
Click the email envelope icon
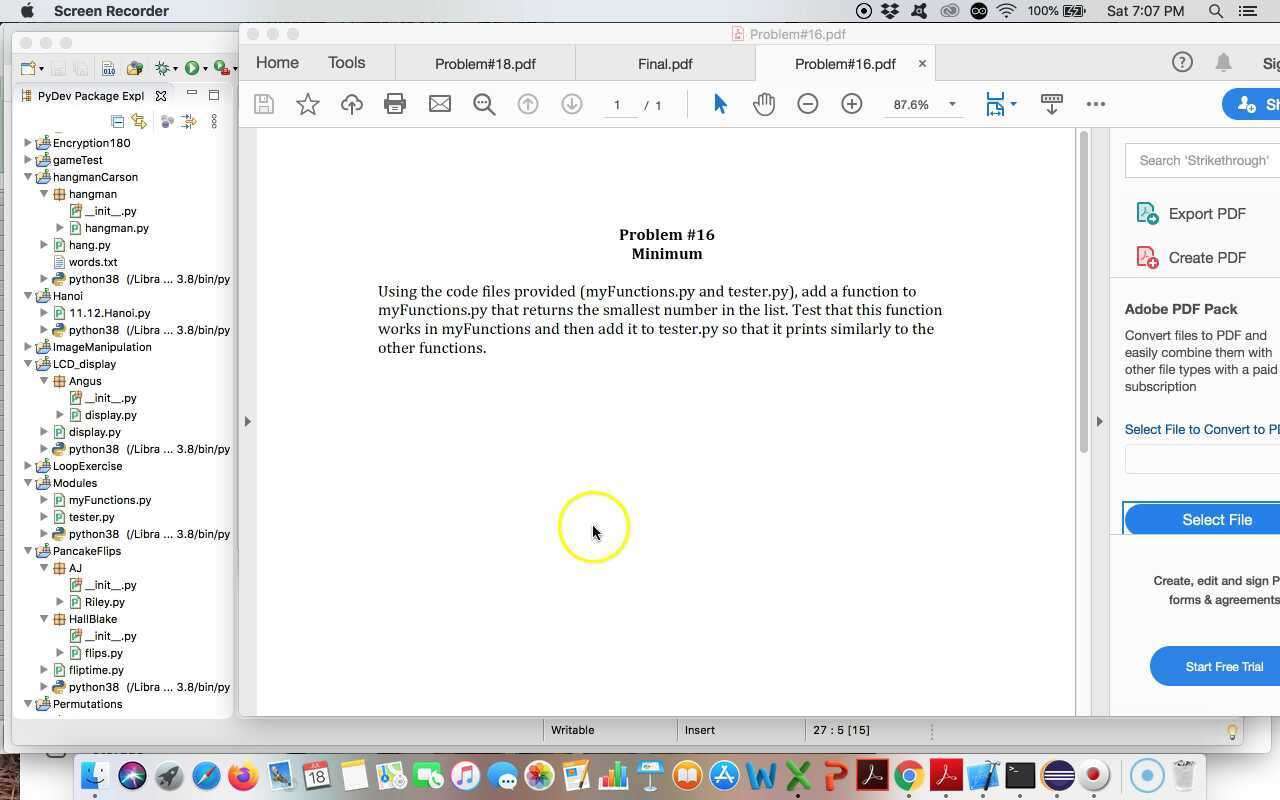(x=440, y=104)
